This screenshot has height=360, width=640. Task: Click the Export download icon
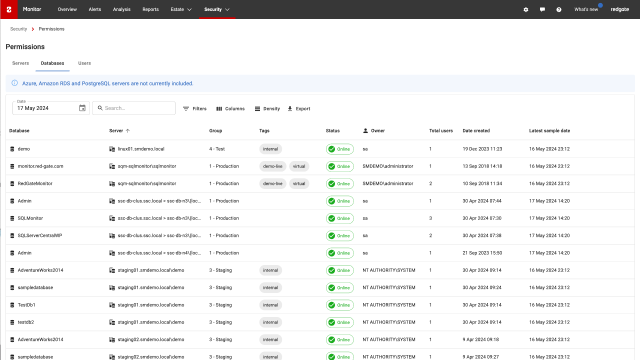click(290, 109)
